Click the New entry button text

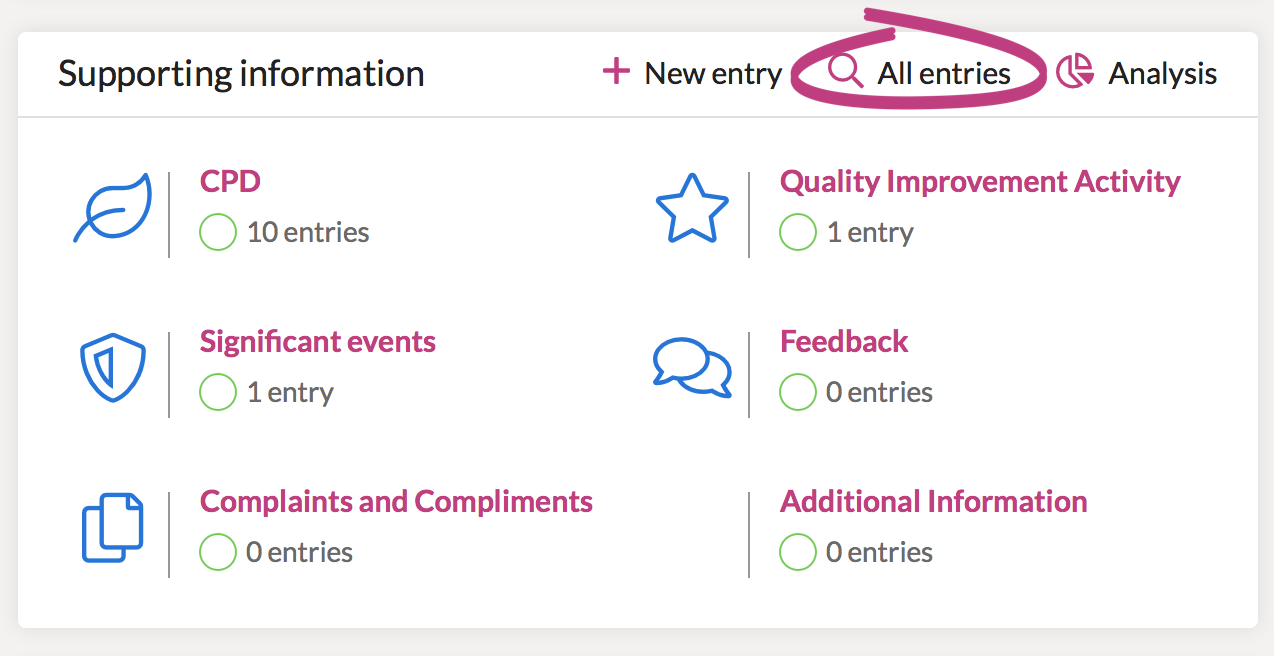coord(713,73)
